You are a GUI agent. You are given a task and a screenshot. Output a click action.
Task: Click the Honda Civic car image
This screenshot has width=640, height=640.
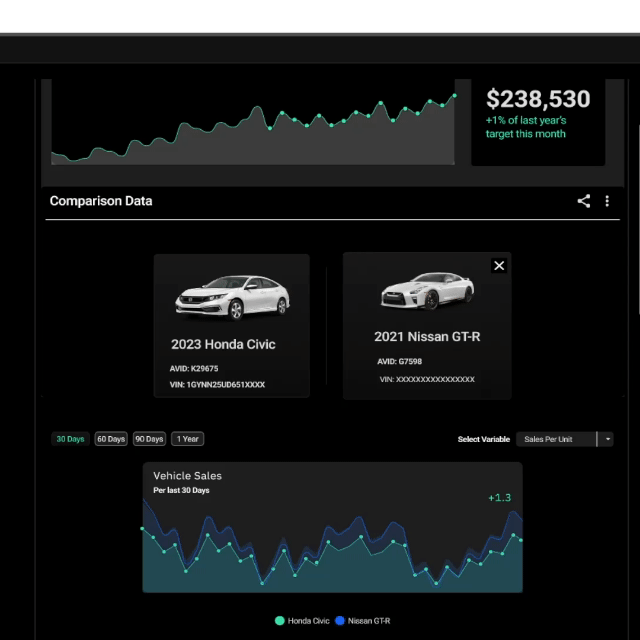[232, 297]
